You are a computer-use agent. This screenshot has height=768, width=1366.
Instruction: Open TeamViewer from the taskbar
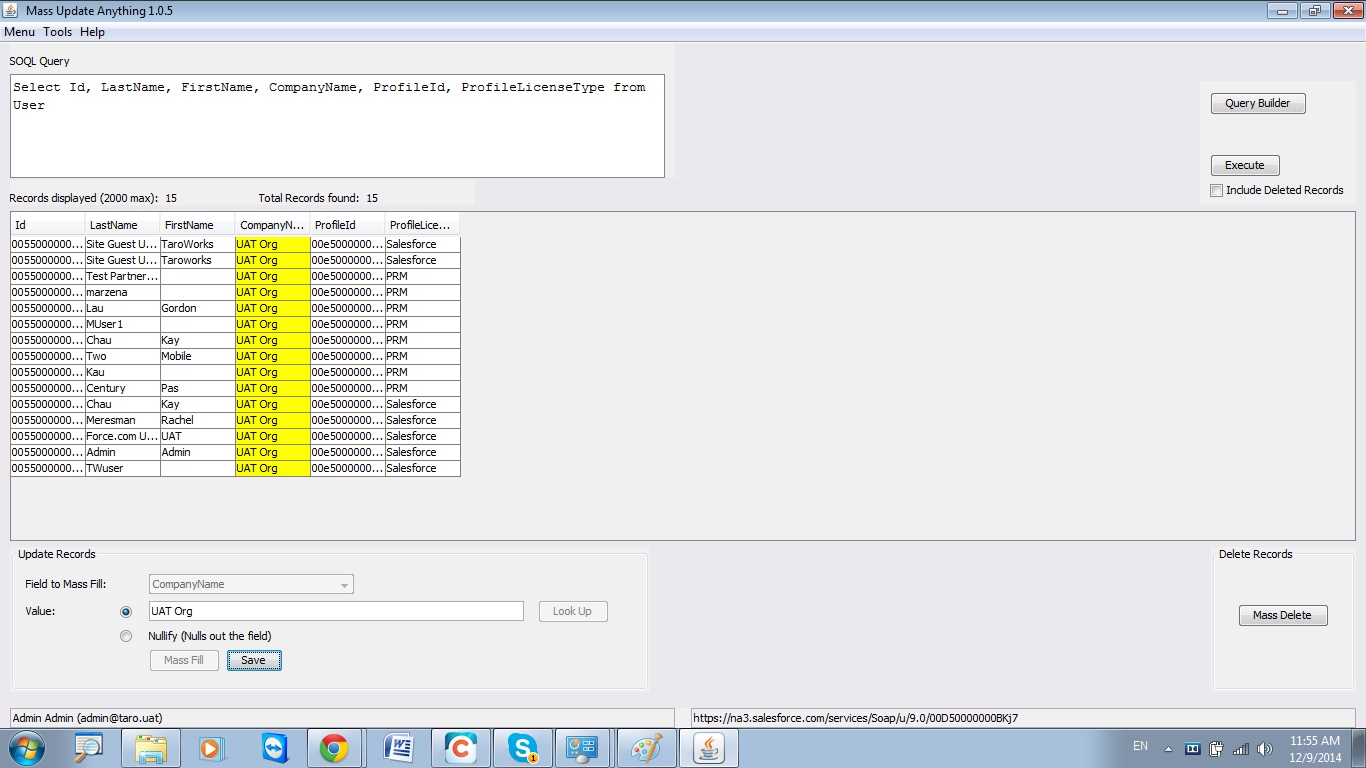coord(273,748)
